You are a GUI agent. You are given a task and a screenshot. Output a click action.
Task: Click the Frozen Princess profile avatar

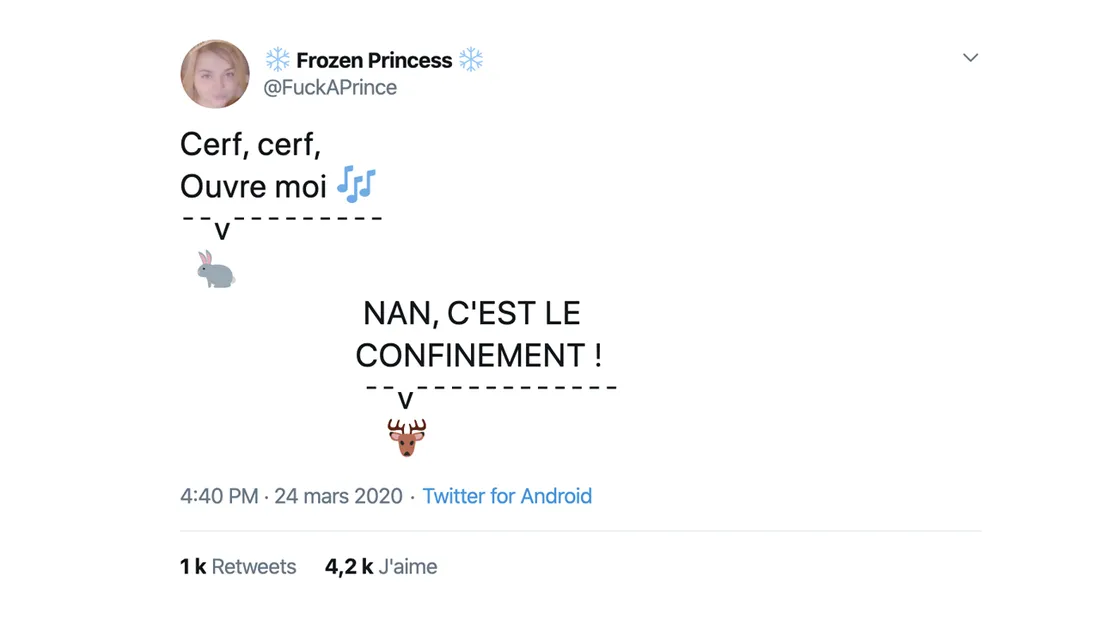pyautogui.click(x=215, y=74)
